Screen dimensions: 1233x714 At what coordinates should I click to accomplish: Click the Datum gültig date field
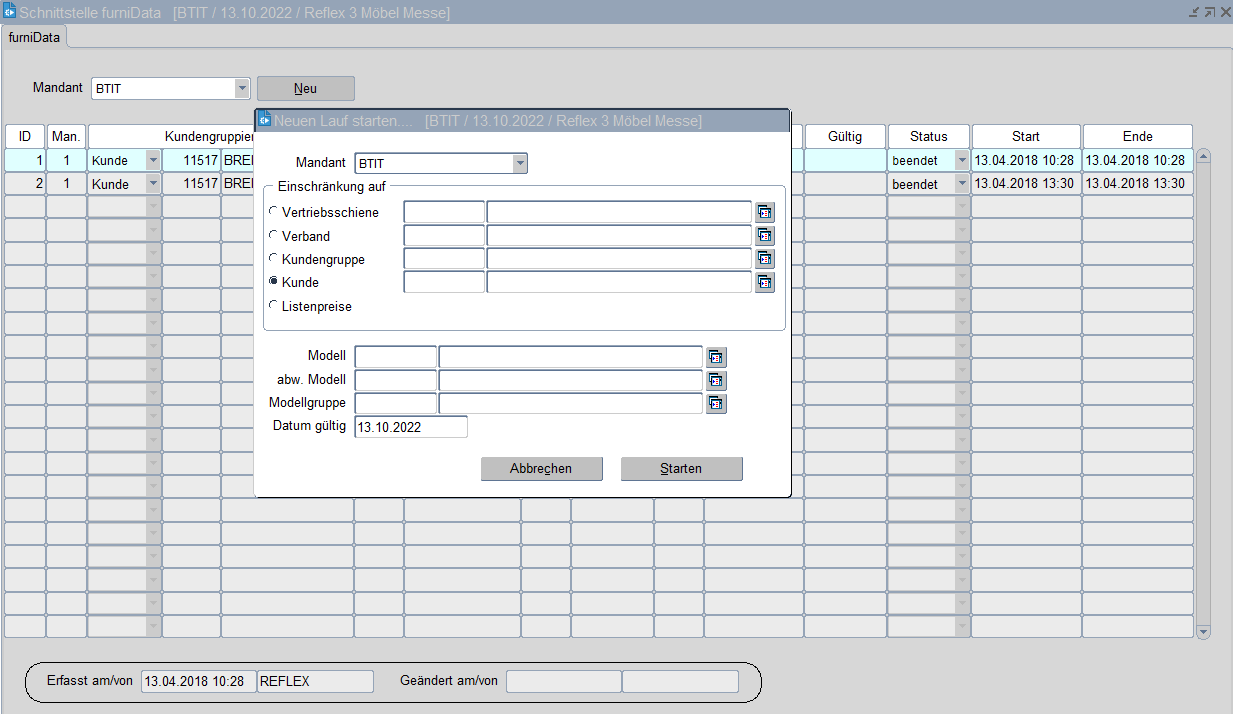pos(411,427)
